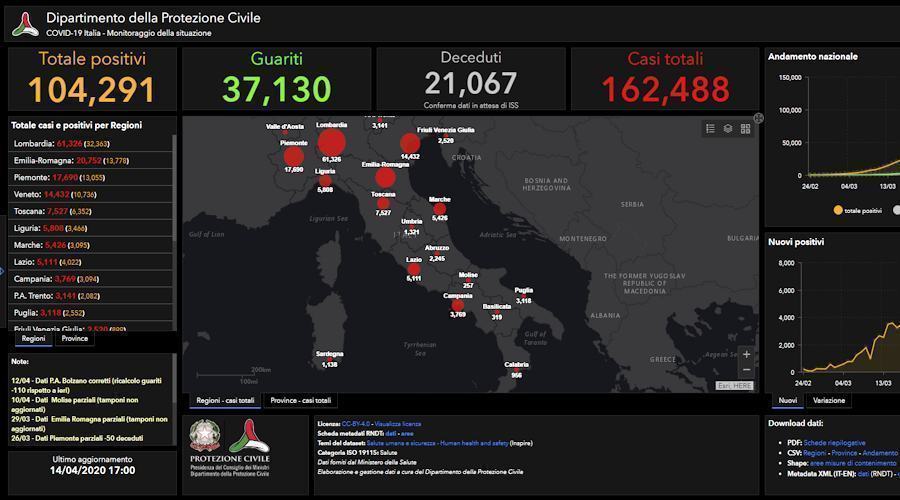Download the Regioni CSV link

point(820,453)
